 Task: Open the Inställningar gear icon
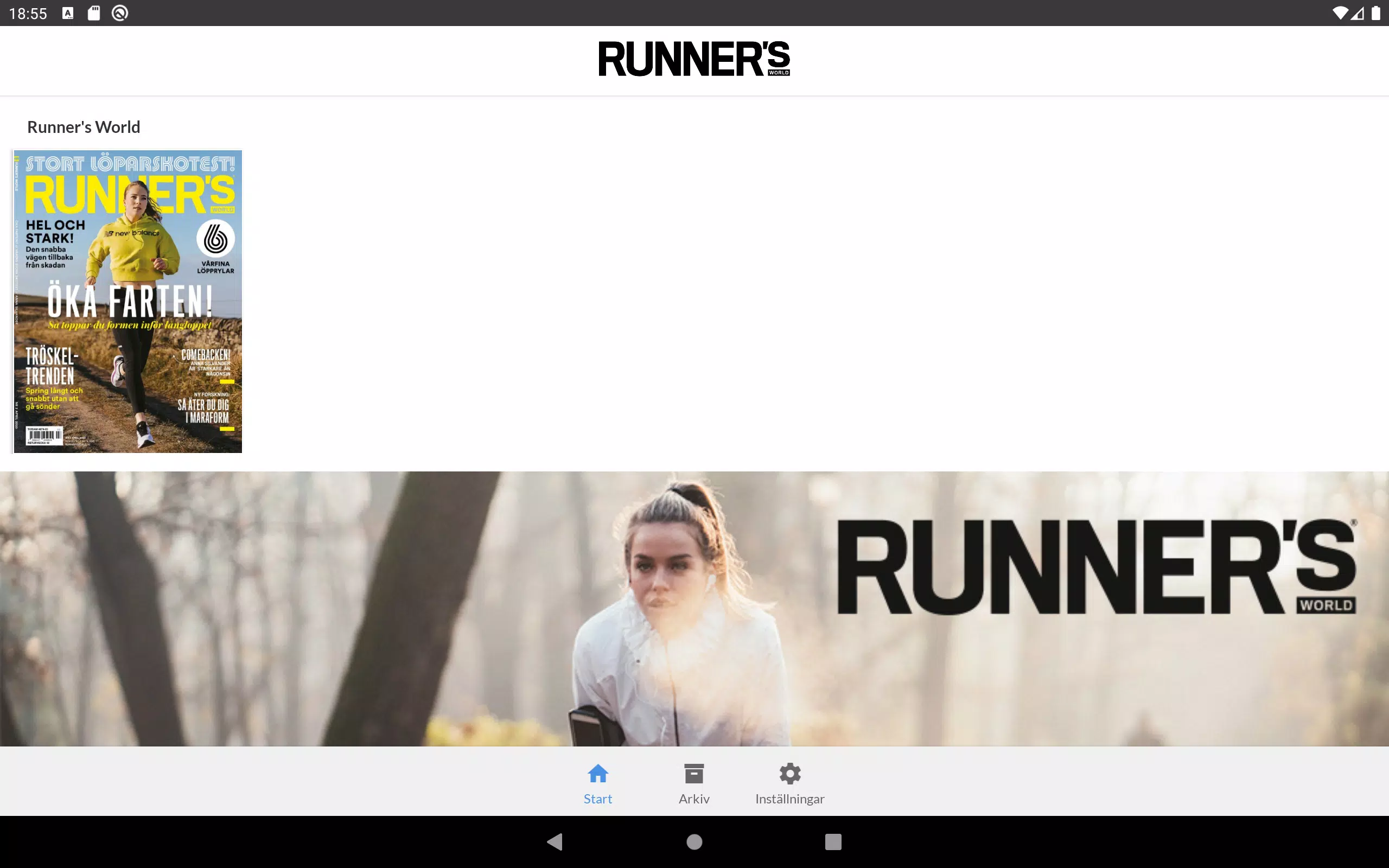click(790, 773)
